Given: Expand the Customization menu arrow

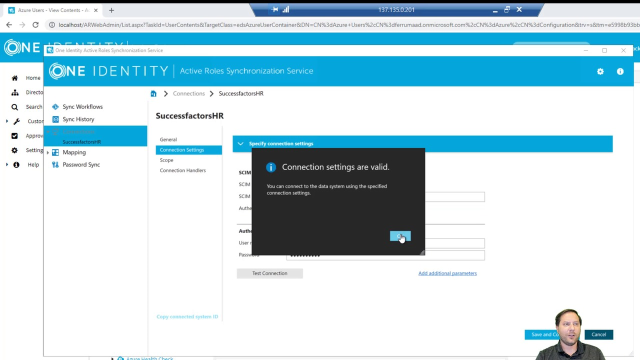Looking at the screenshot, I should pos(7,121).
